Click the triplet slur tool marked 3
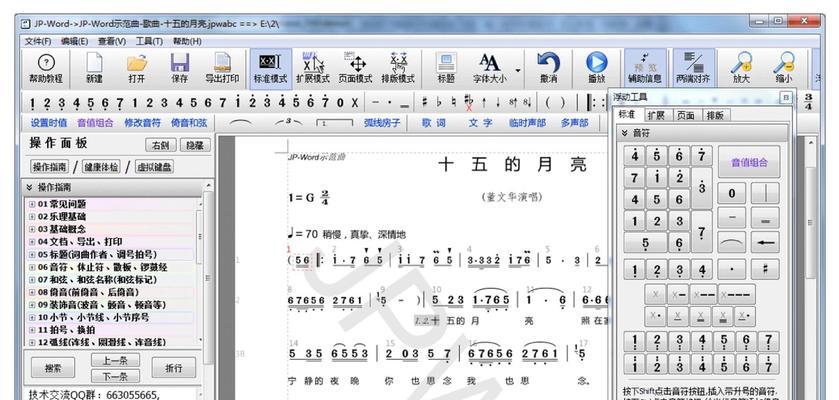Image resolution: width=839 pixels, height=400 pixels. (288, 122)
